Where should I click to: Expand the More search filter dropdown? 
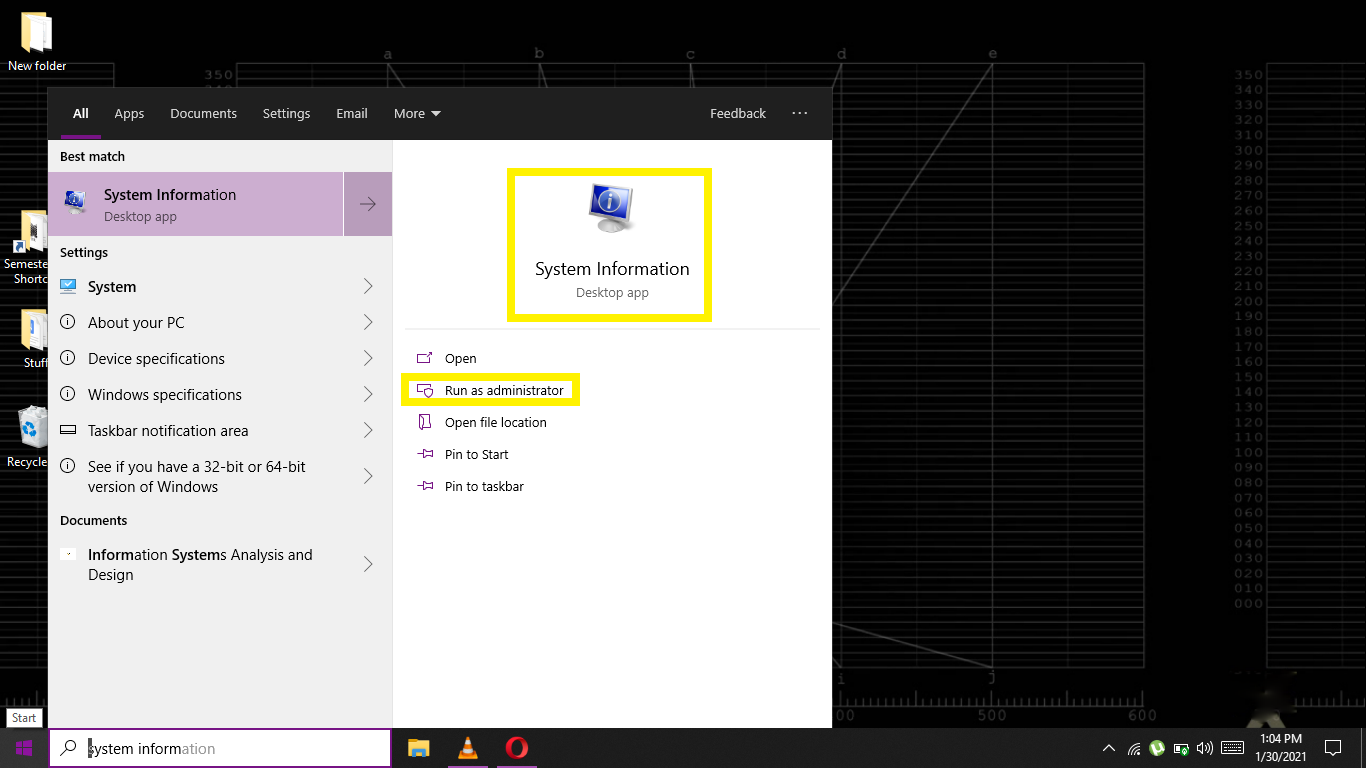coord(416,113)
